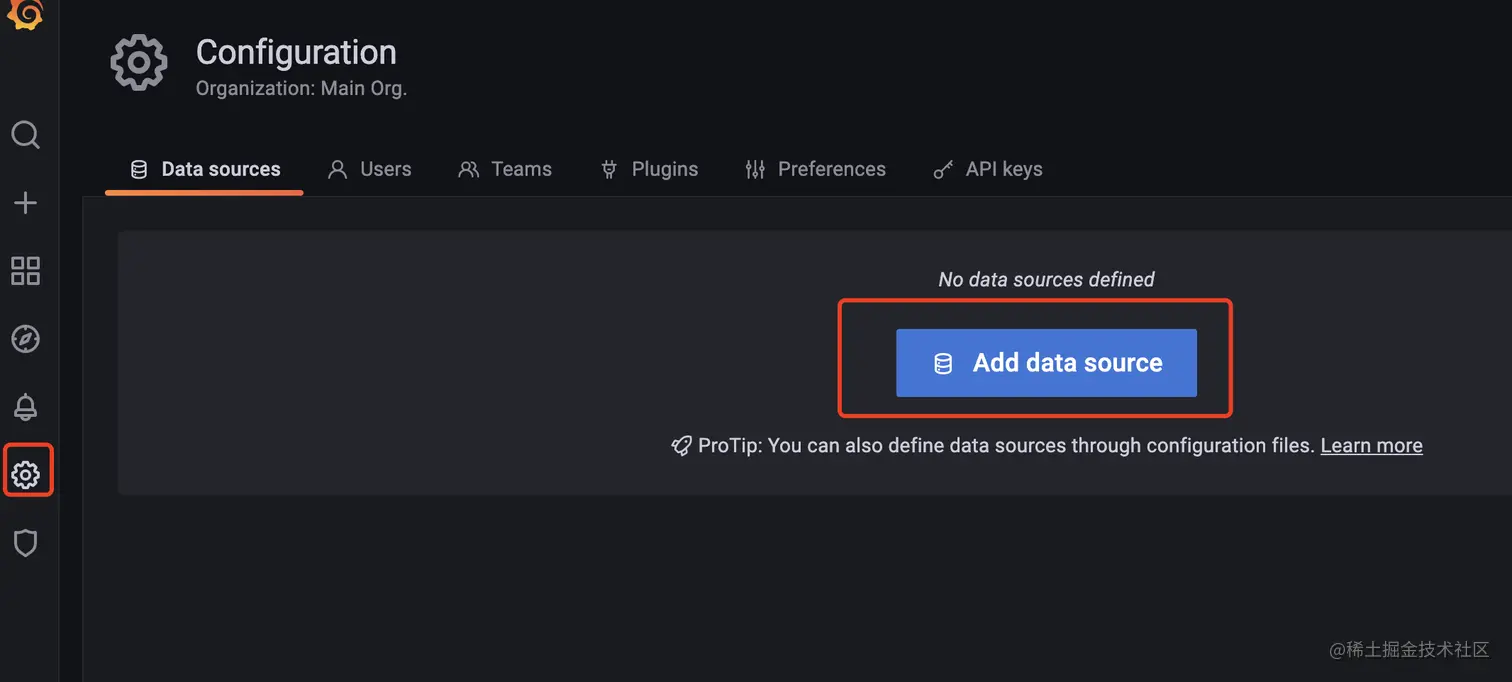Open the Server Admin shield icon
This screenshot has height=682, width=1512.
[26, 542]
